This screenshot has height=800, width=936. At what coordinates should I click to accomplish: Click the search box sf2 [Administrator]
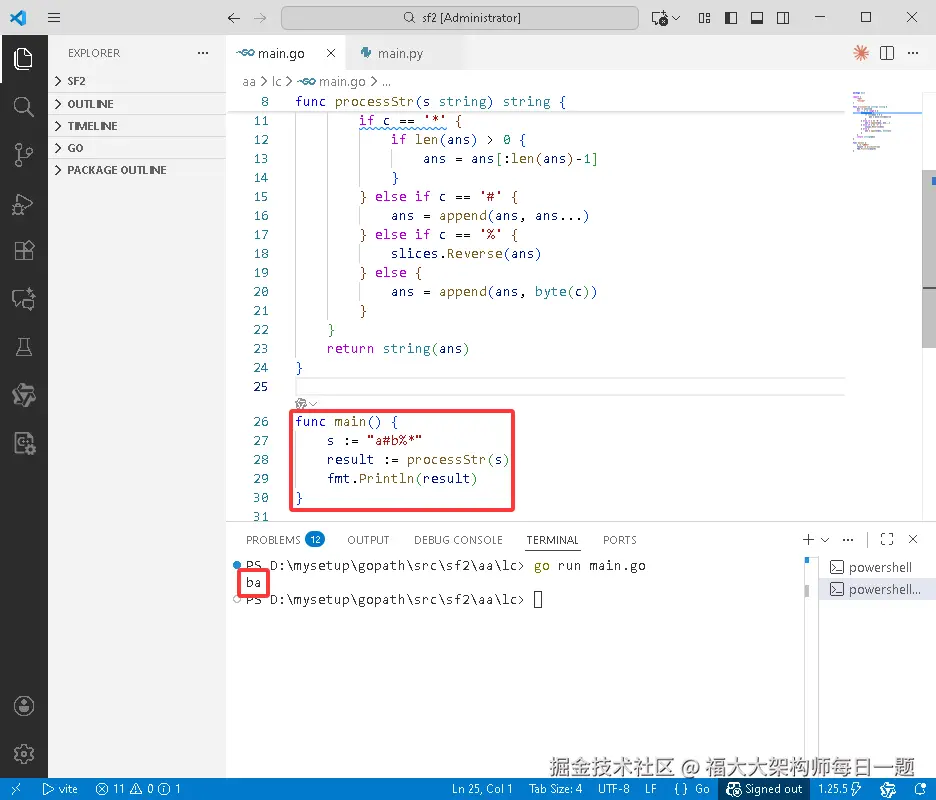tap(460, 18)
